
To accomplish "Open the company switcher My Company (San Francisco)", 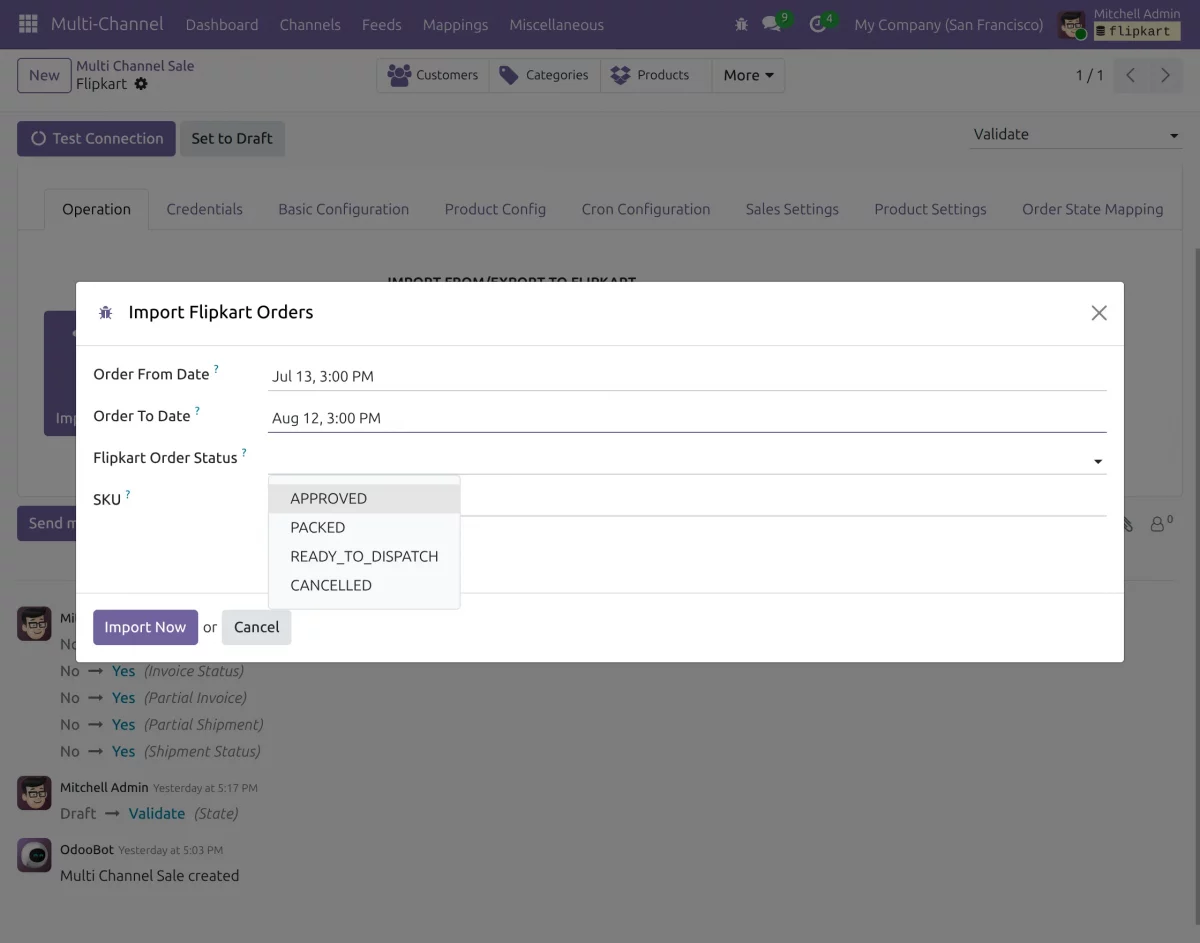I will [948, 24].
